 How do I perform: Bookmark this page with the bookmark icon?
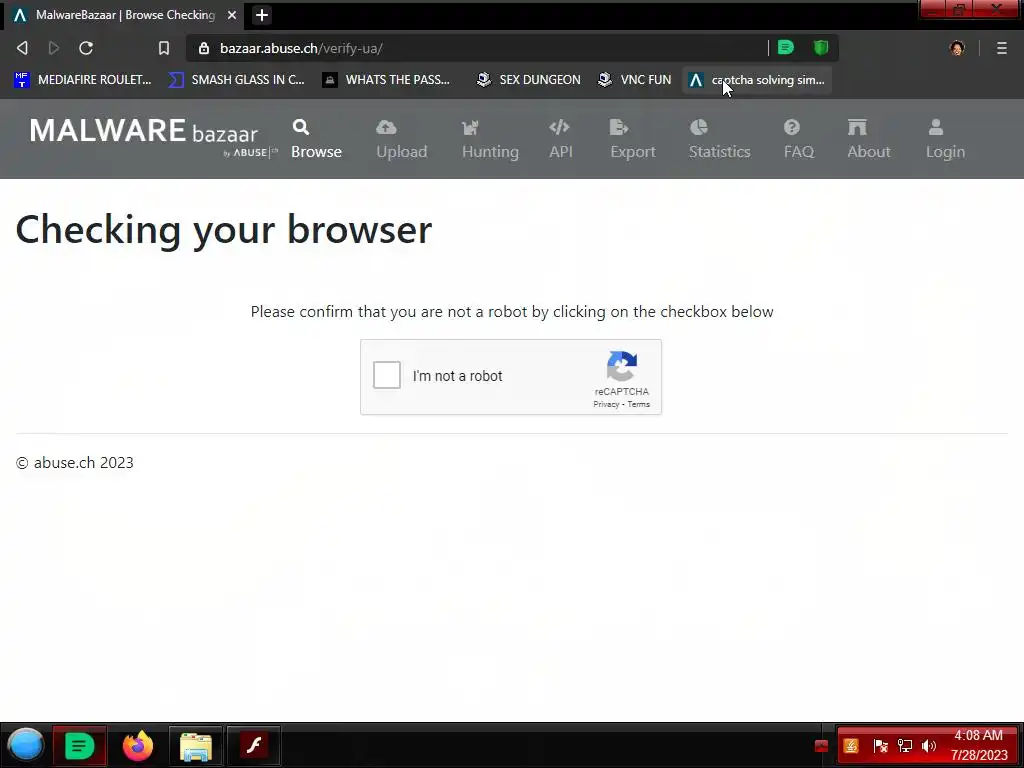(164, 48)
